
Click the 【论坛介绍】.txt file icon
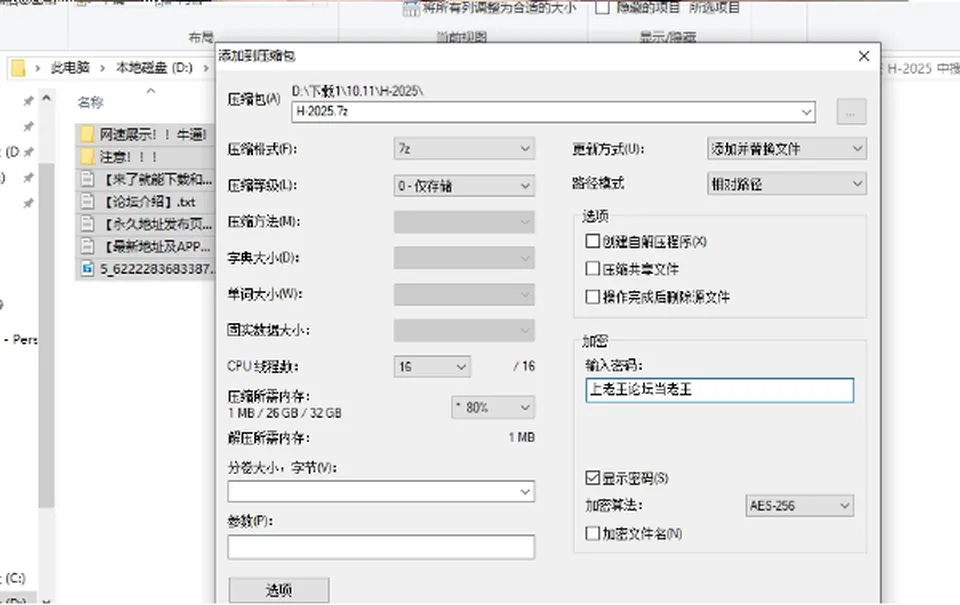[x=88, y=201]
